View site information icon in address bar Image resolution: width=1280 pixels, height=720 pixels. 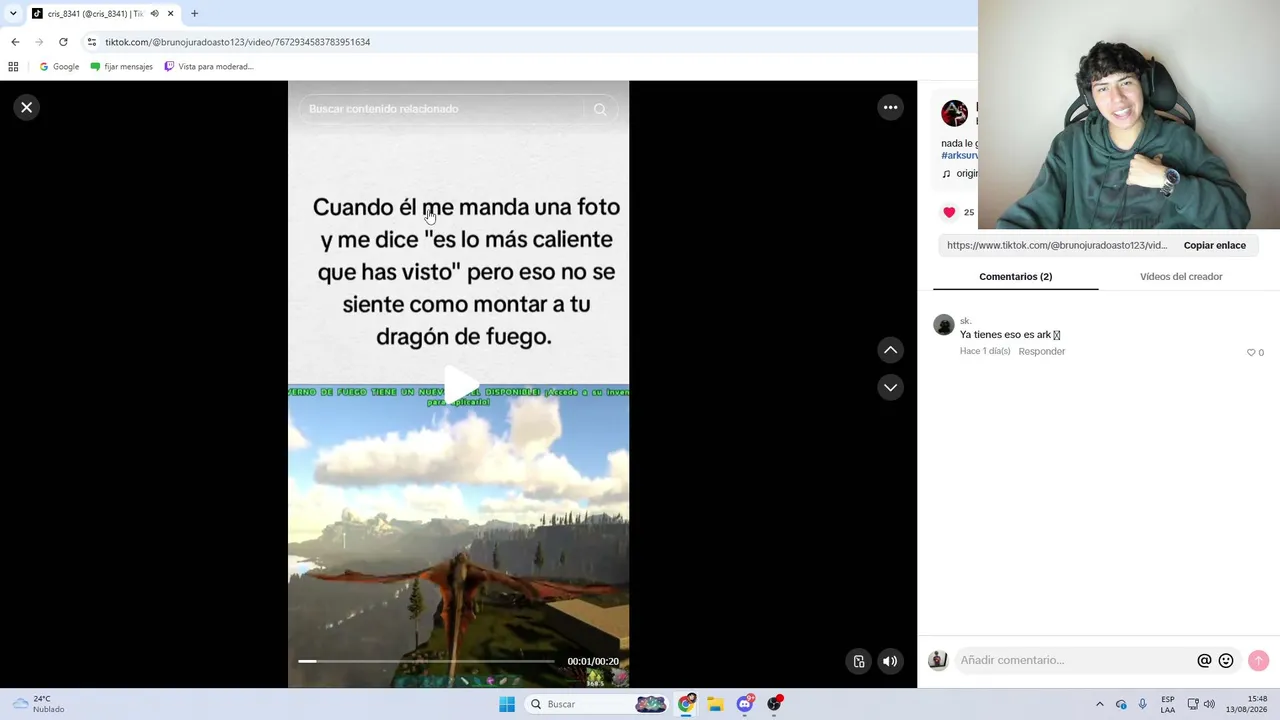click(x=92, y=42)
